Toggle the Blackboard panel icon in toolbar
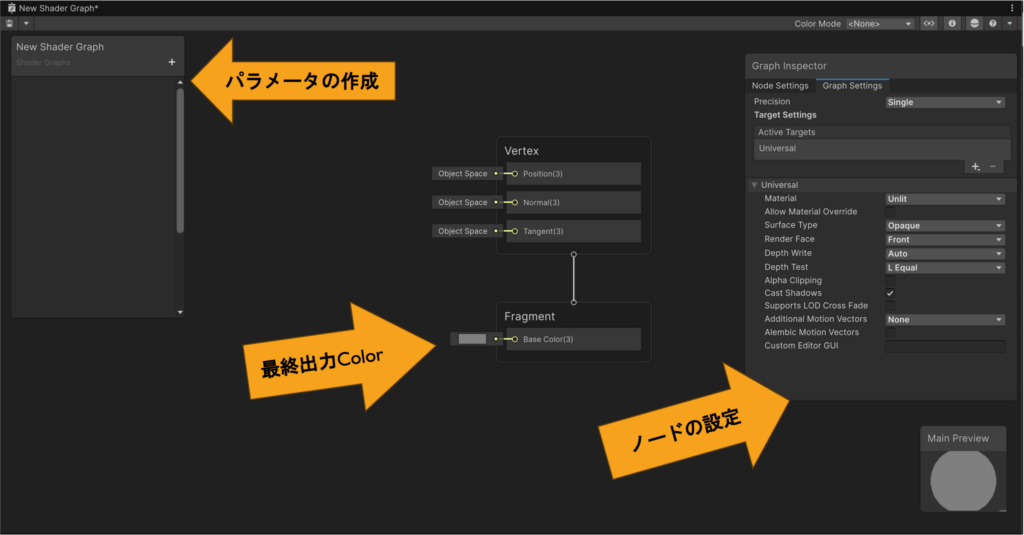This screenshot has height=535, width=1024. [x=929, y=23]
